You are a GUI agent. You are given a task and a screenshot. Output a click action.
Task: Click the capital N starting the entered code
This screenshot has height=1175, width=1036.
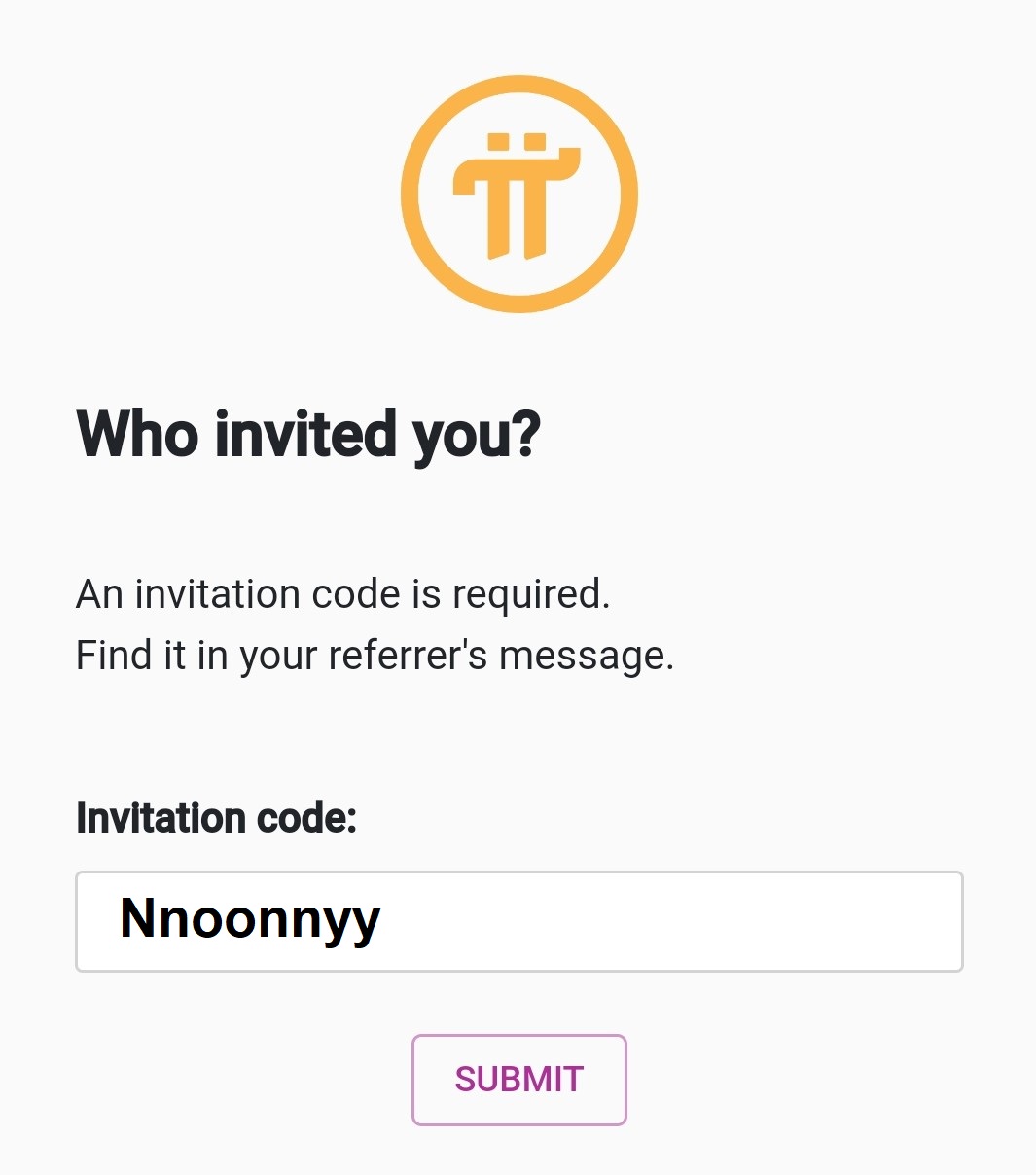click(x=137, y=917)
